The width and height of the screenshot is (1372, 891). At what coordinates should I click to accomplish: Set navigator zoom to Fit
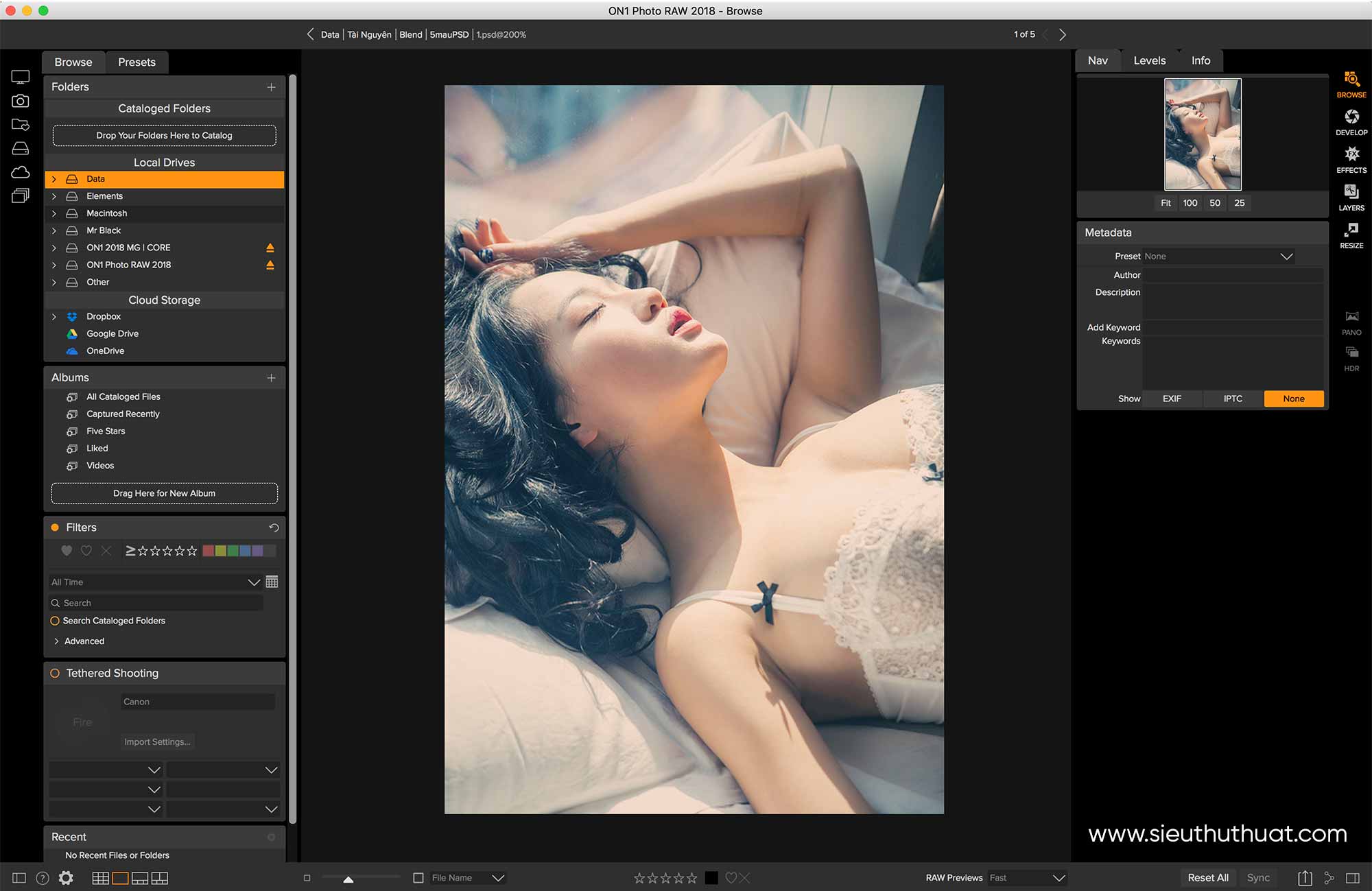(x=1166, y=203)
